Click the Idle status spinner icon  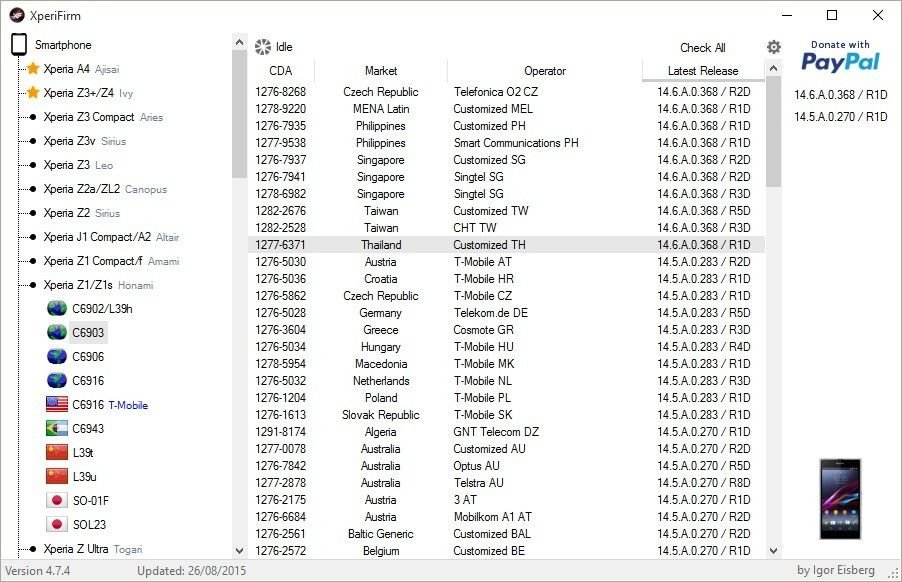click(263, 47)
